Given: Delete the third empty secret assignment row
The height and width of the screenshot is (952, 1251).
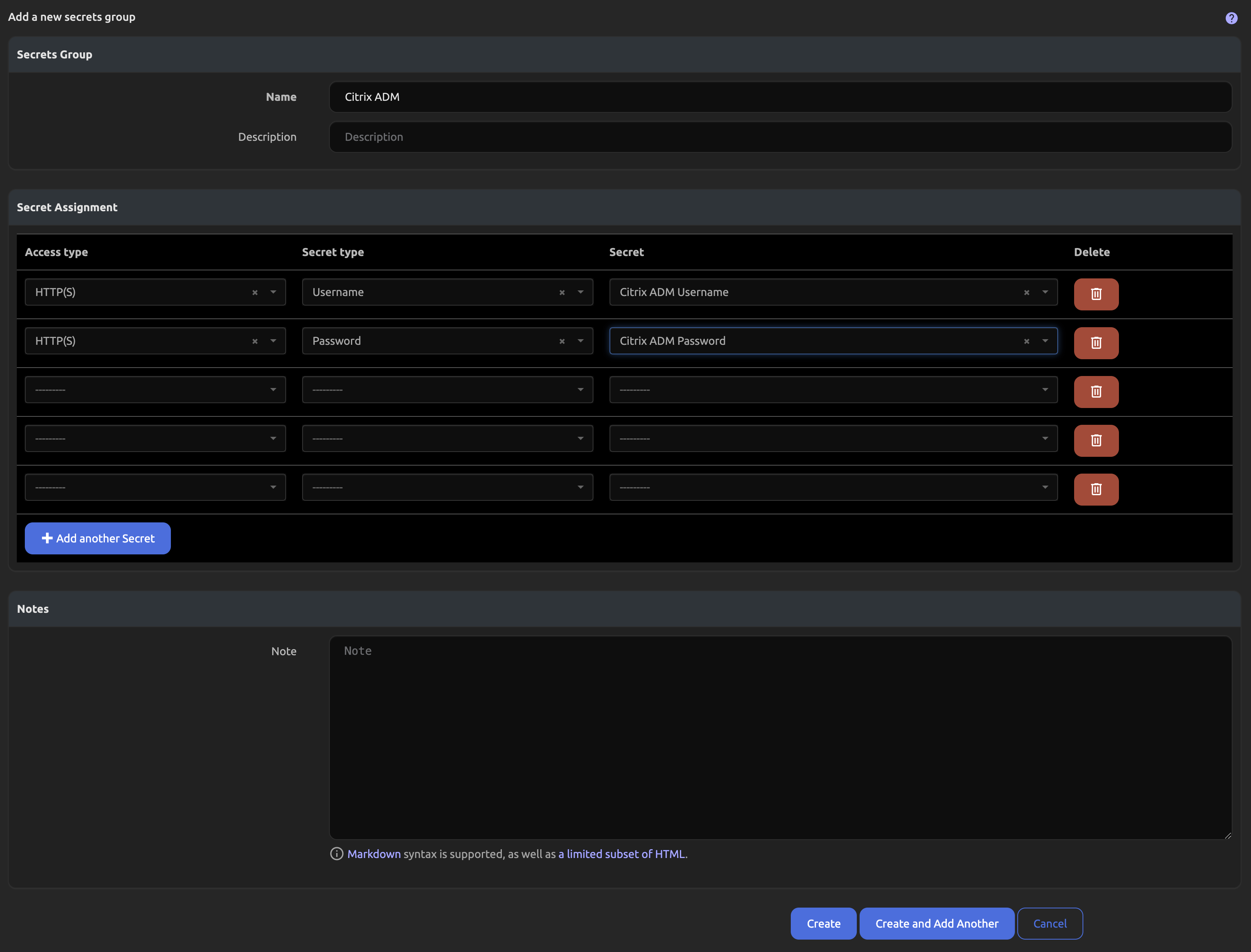Looking at the screenshot, I should click(1096, 392).
